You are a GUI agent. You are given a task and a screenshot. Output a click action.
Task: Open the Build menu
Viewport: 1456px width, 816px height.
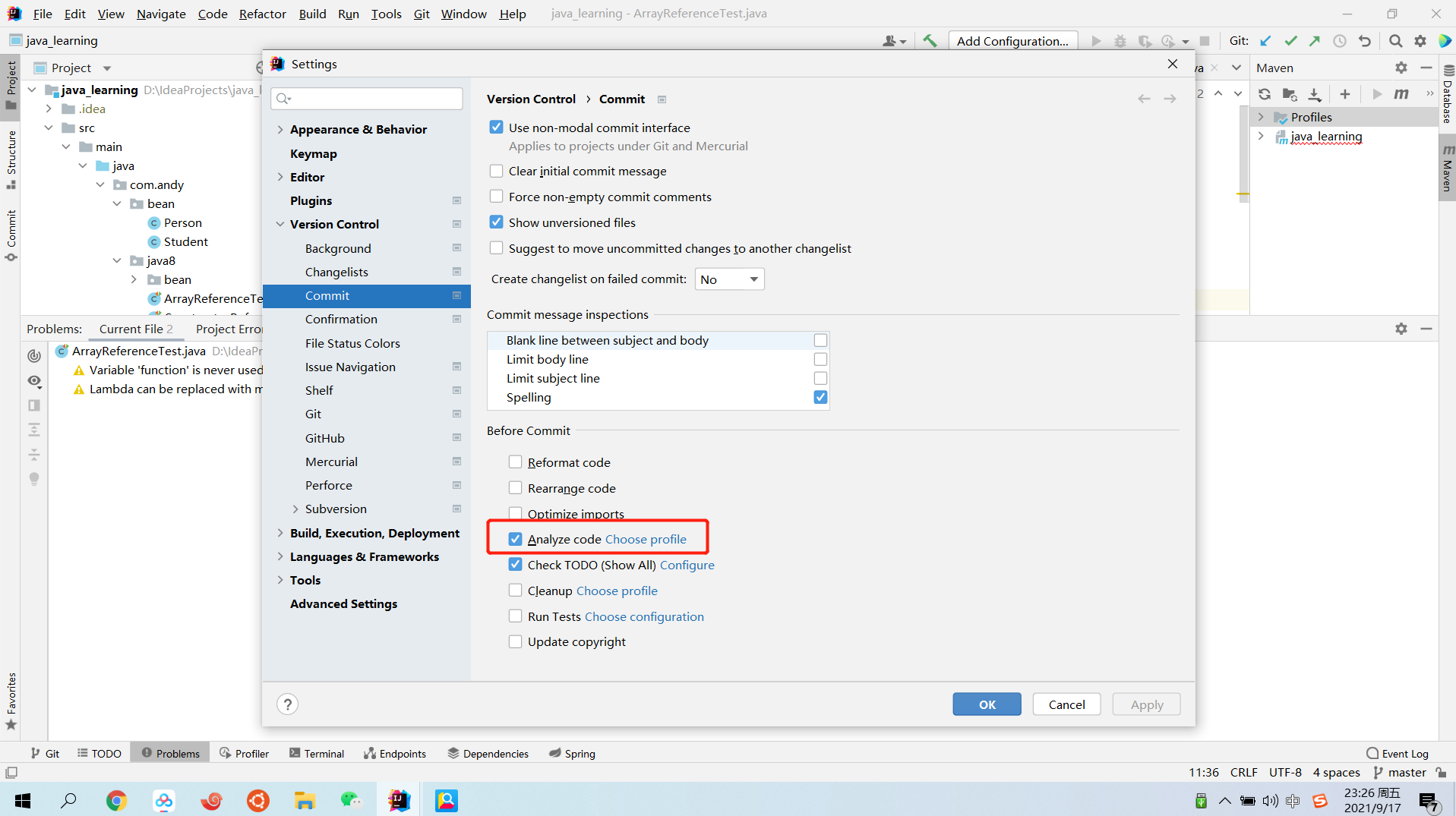pos(312,14)
